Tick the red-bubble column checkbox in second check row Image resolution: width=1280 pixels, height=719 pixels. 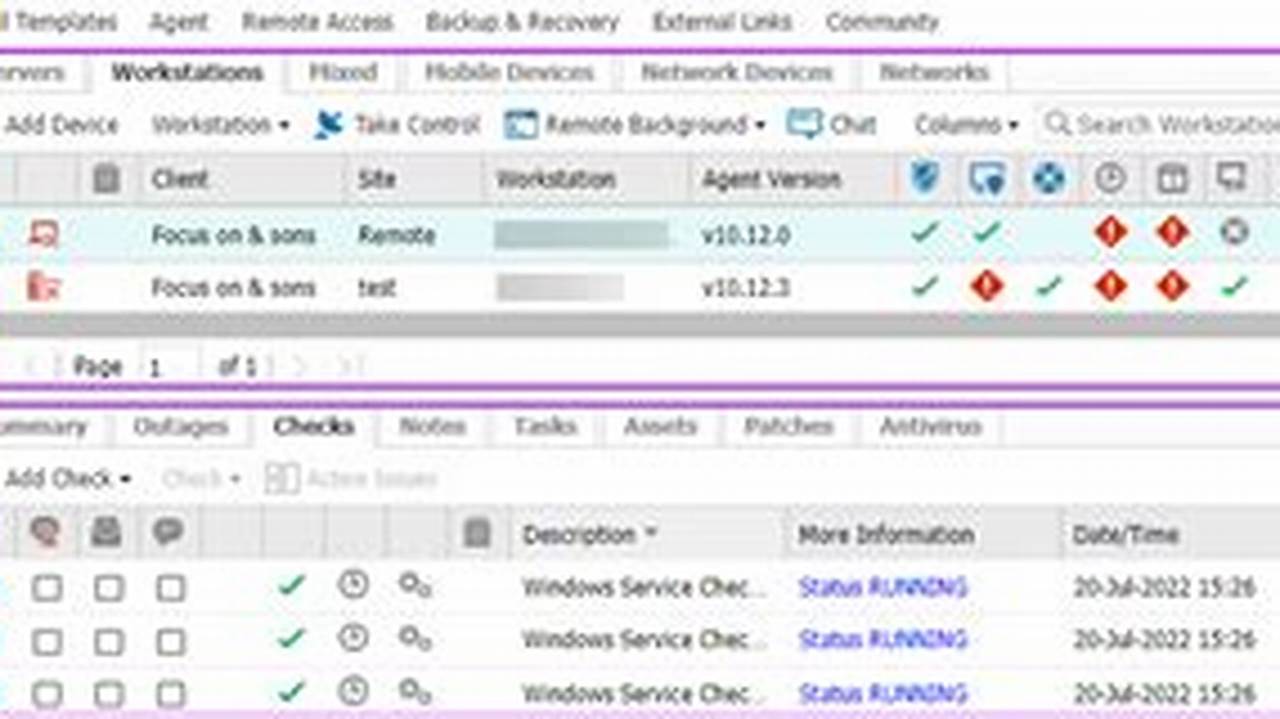[x=46, y=640]
